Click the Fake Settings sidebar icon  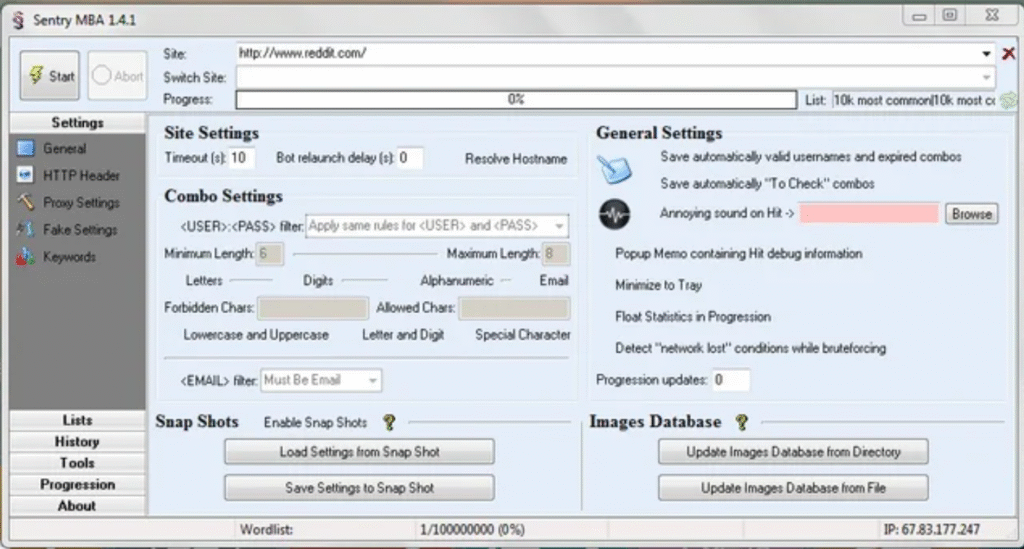tap(25, 229)
